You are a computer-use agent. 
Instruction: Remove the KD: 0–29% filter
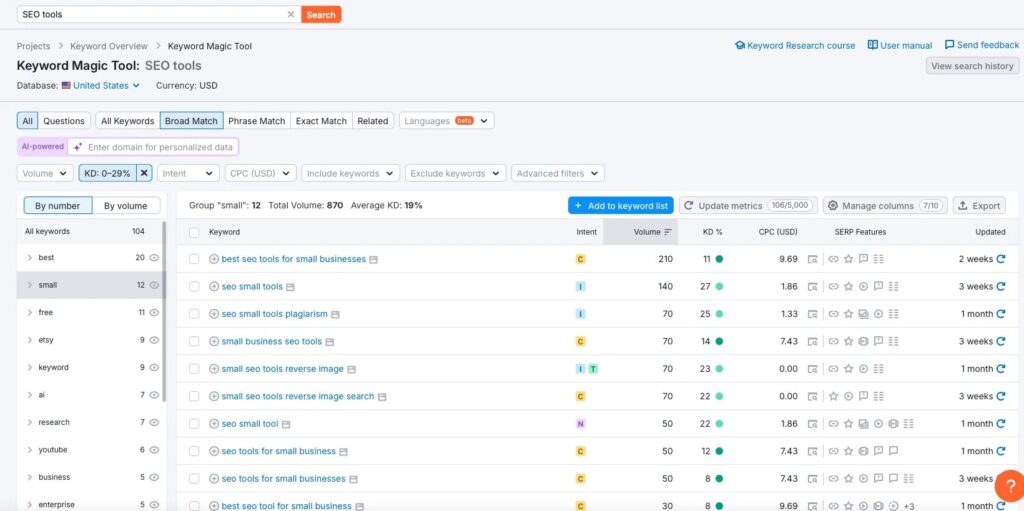pyautogui.click(x=144, y=173)
